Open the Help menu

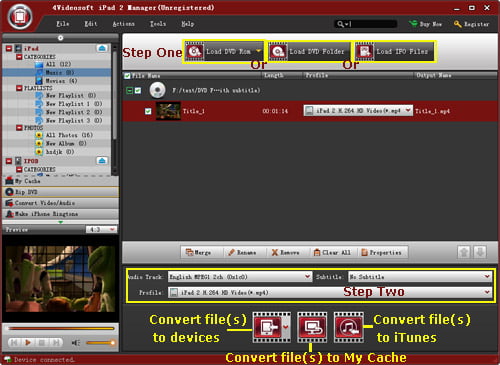[188, 24]
